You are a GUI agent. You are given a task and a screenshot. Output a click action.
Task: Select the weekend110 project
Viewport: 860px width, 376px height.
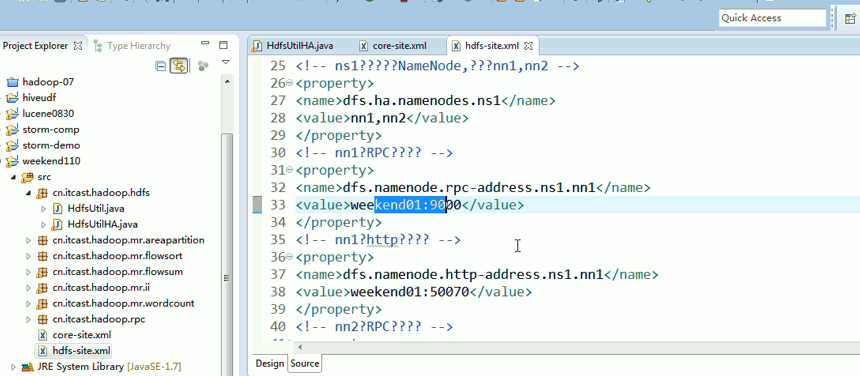[x=51, y=161]
